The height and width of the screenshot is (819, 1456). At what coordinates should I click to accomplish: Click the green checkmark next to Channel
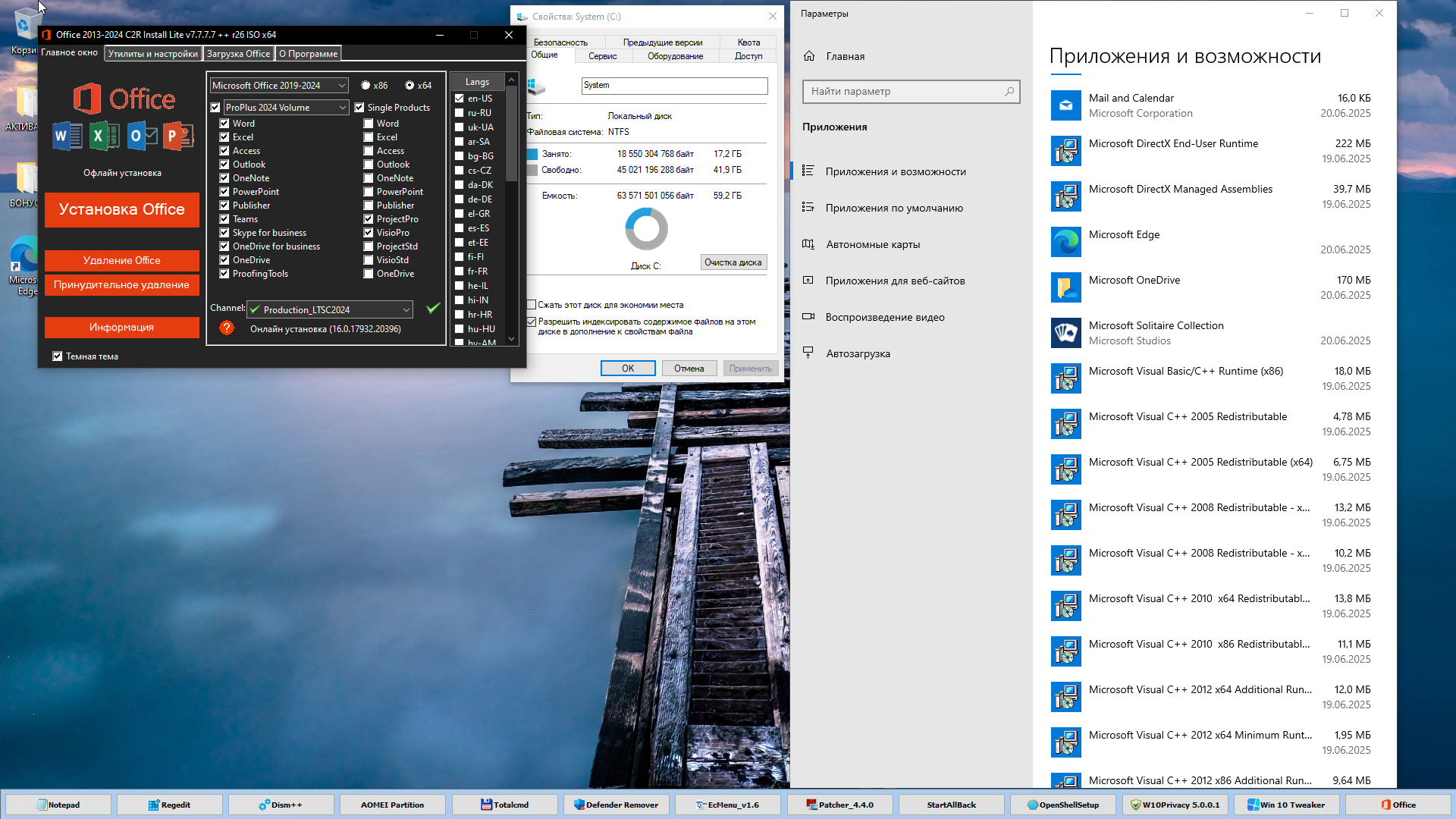[x=433, y=308]
